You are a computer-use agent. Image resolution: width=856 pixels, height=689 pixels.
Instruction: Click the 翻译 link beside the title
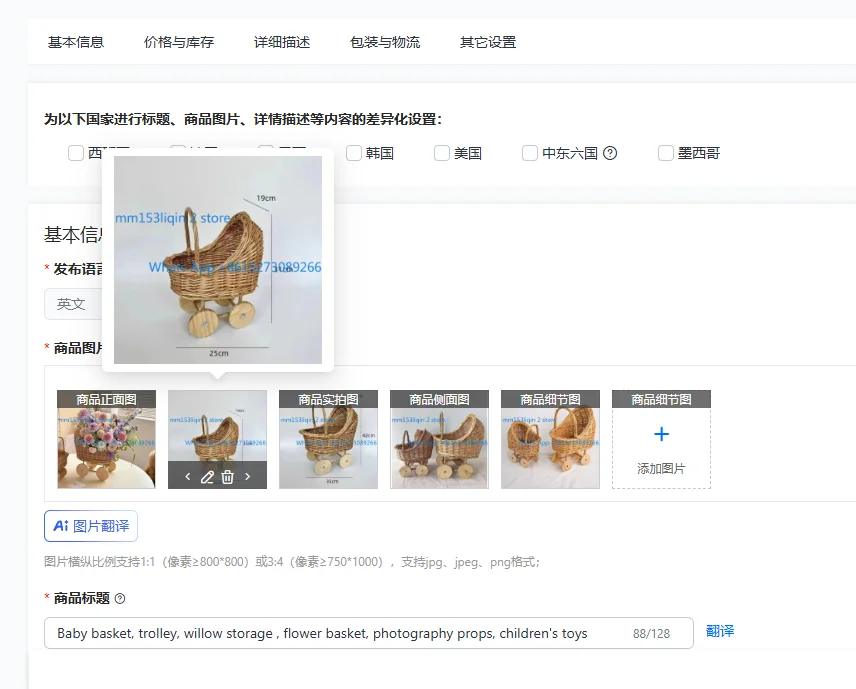[720, 631]
